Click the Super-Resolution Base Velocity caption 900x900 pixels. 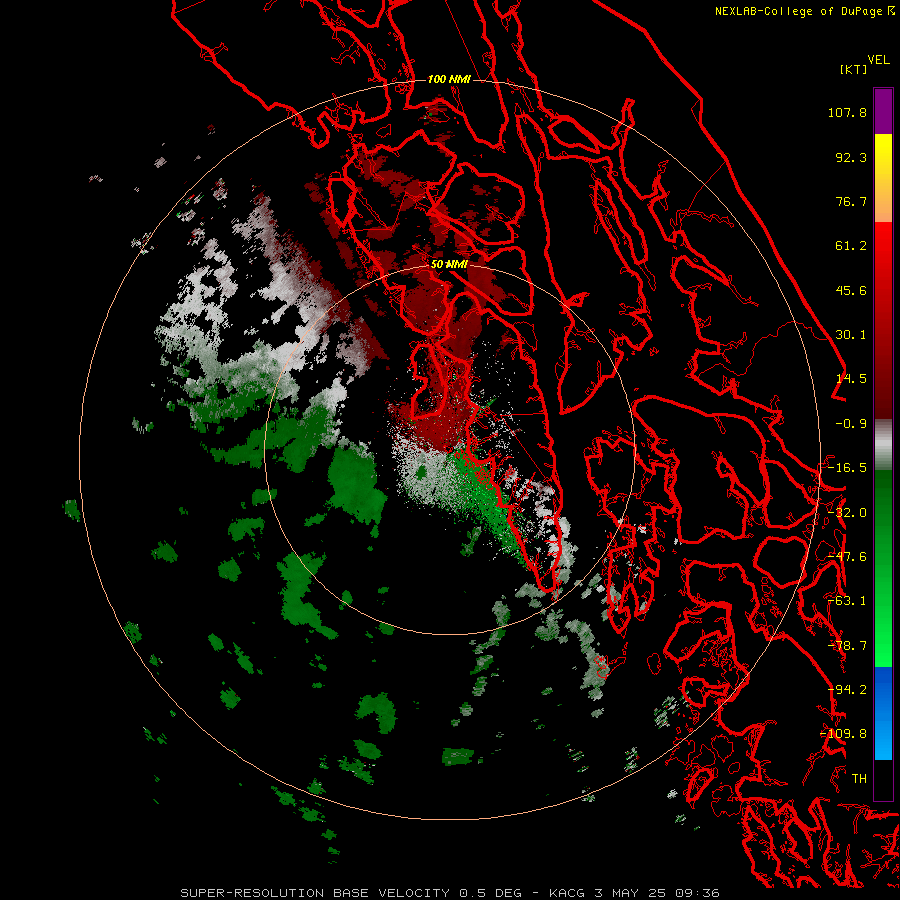pyautogui.click(x=449, y=893)
